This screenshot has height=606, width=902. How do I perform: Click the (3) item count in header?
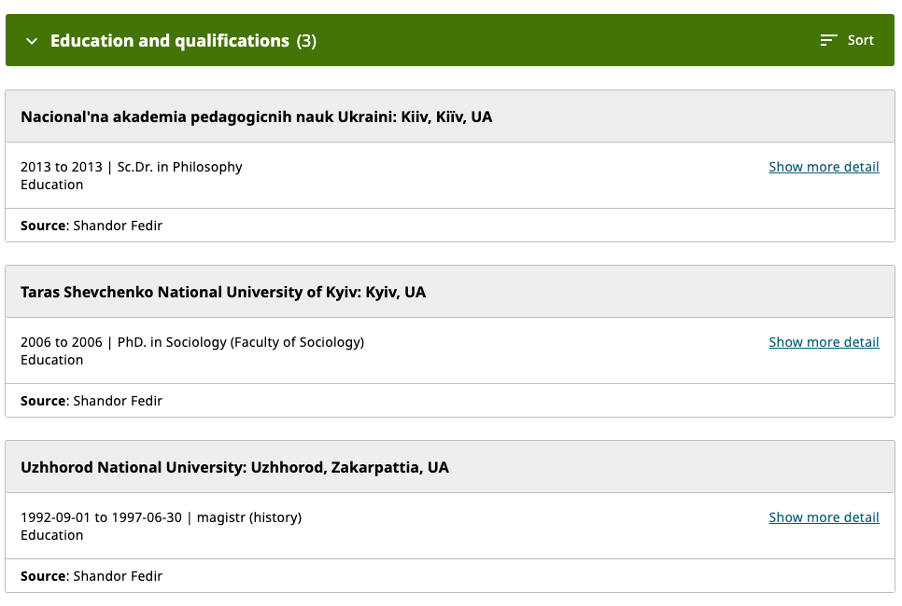(x=306, y=41)
